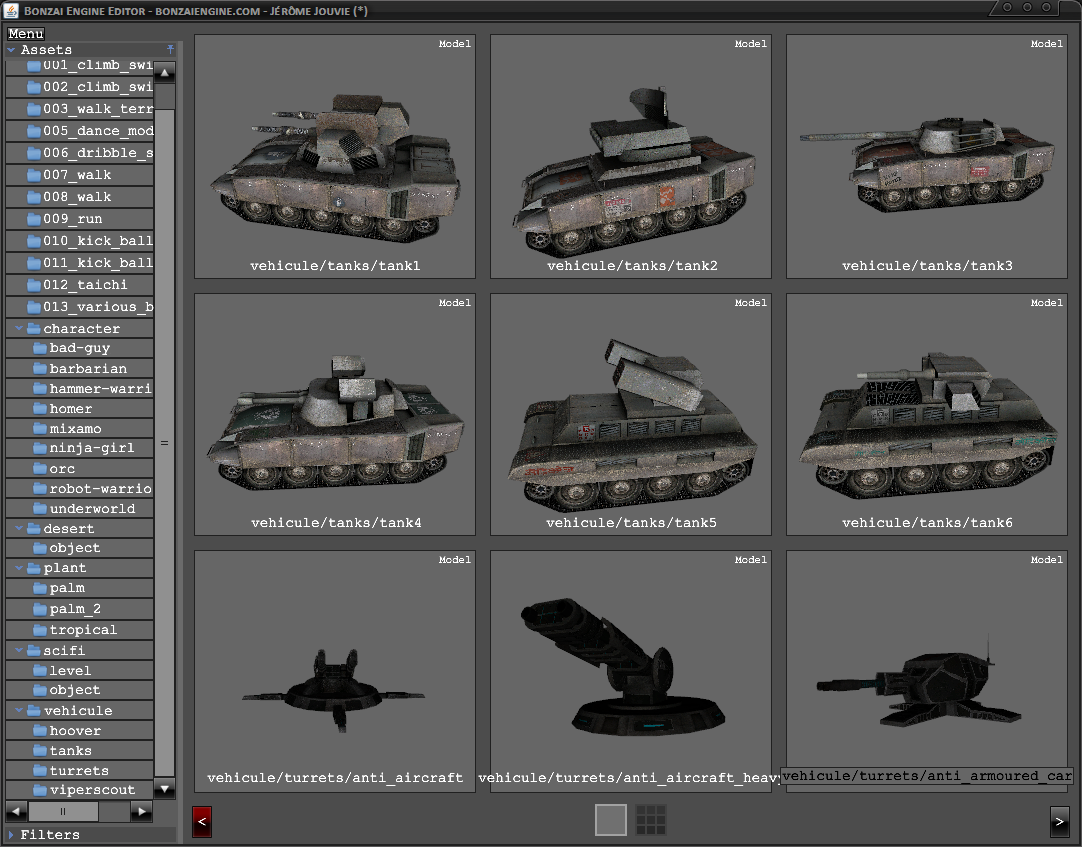The image size is (1082, 847).
Task: Pin the Assets panel with pin icon
Action: (170, 49)
